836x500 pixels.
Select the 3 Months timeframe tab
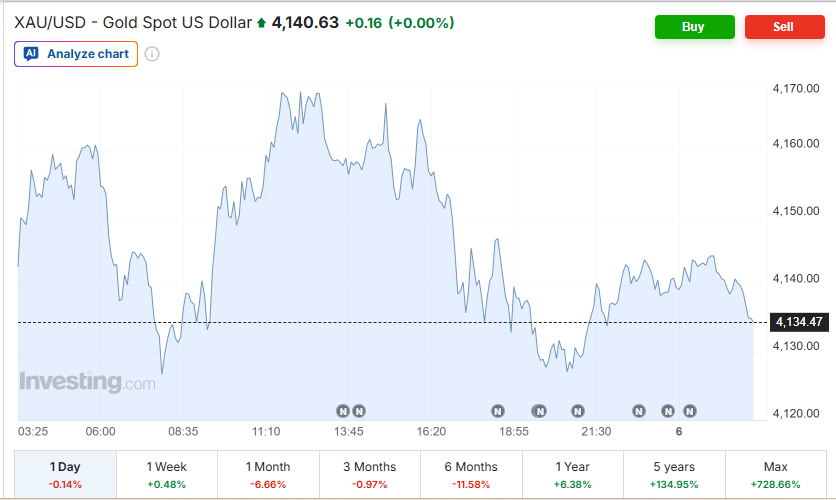369,474
